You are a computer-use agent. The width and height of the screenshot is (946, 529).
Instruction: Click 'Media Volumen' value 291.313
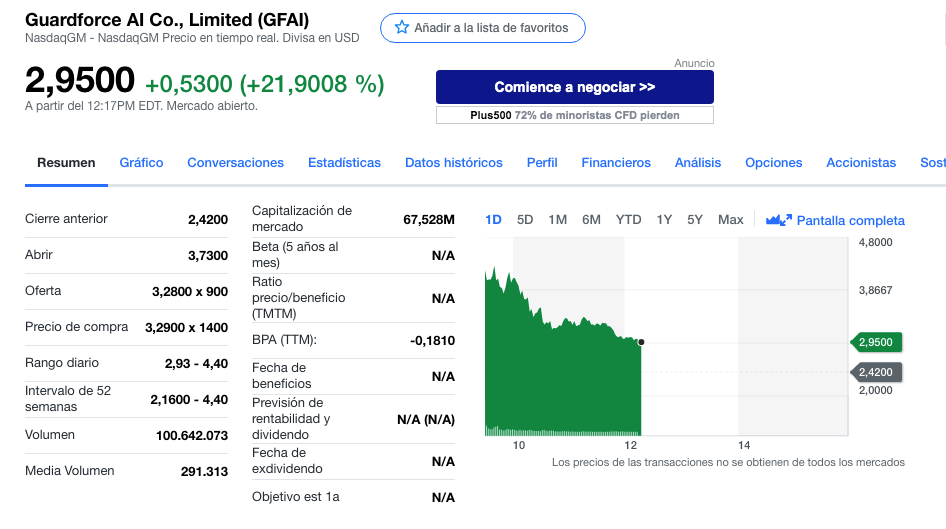(x=205, y=472)
